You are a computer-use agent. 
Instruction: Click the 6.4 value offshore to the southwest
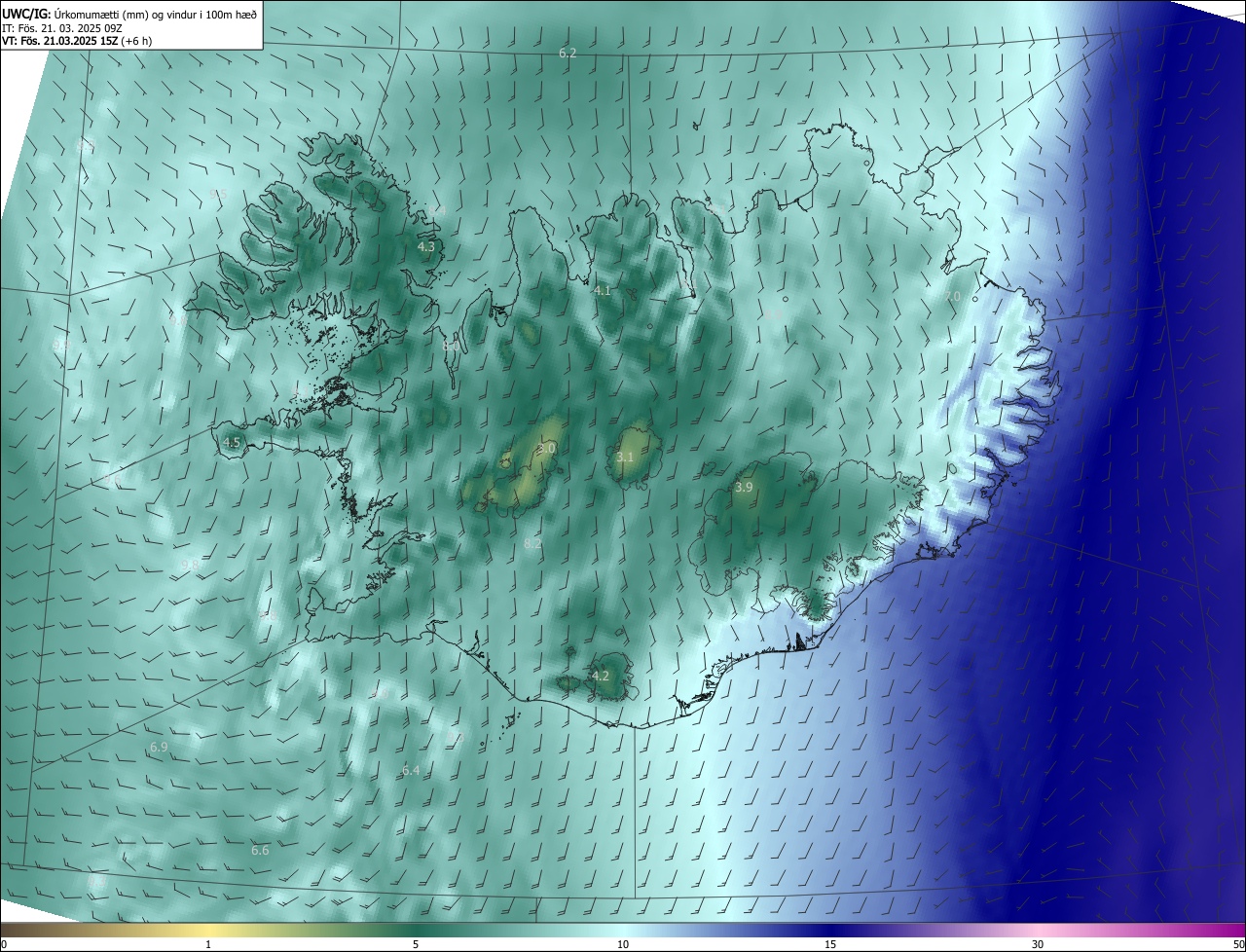click(411, 770)
